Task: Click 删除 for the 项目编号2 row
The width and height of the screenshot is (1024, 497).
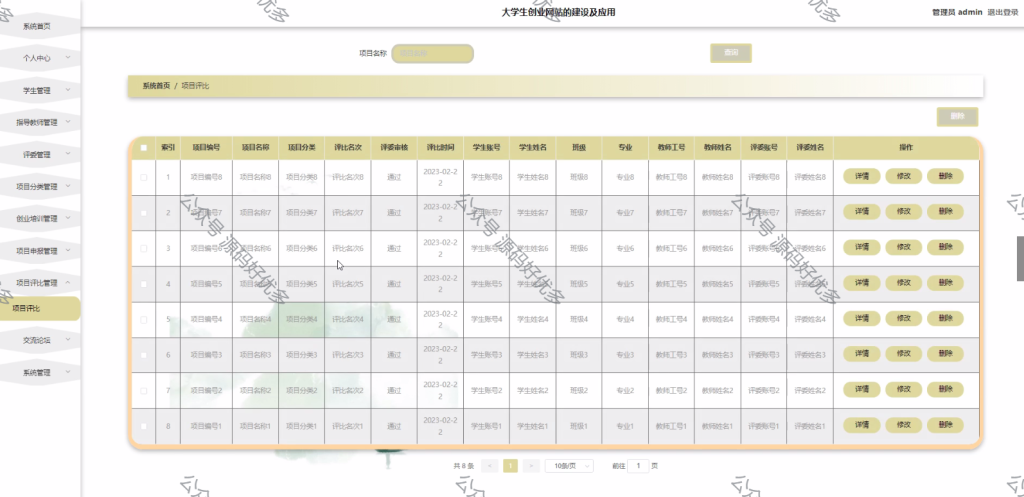Action: click(x=945, y=390)
